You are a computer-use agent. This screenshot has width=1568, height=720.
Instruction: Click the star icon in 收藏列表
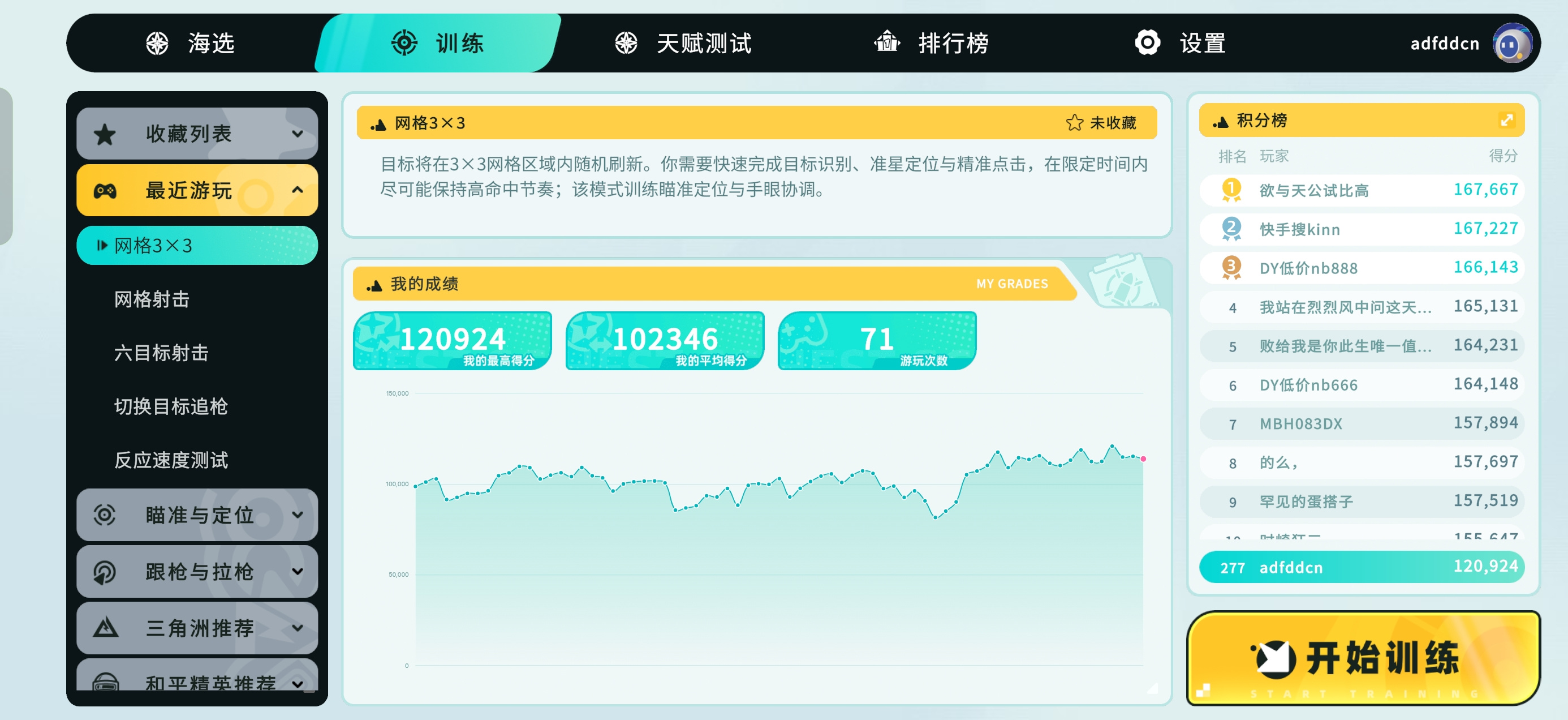pyautogui.click(x=105, y=134)
